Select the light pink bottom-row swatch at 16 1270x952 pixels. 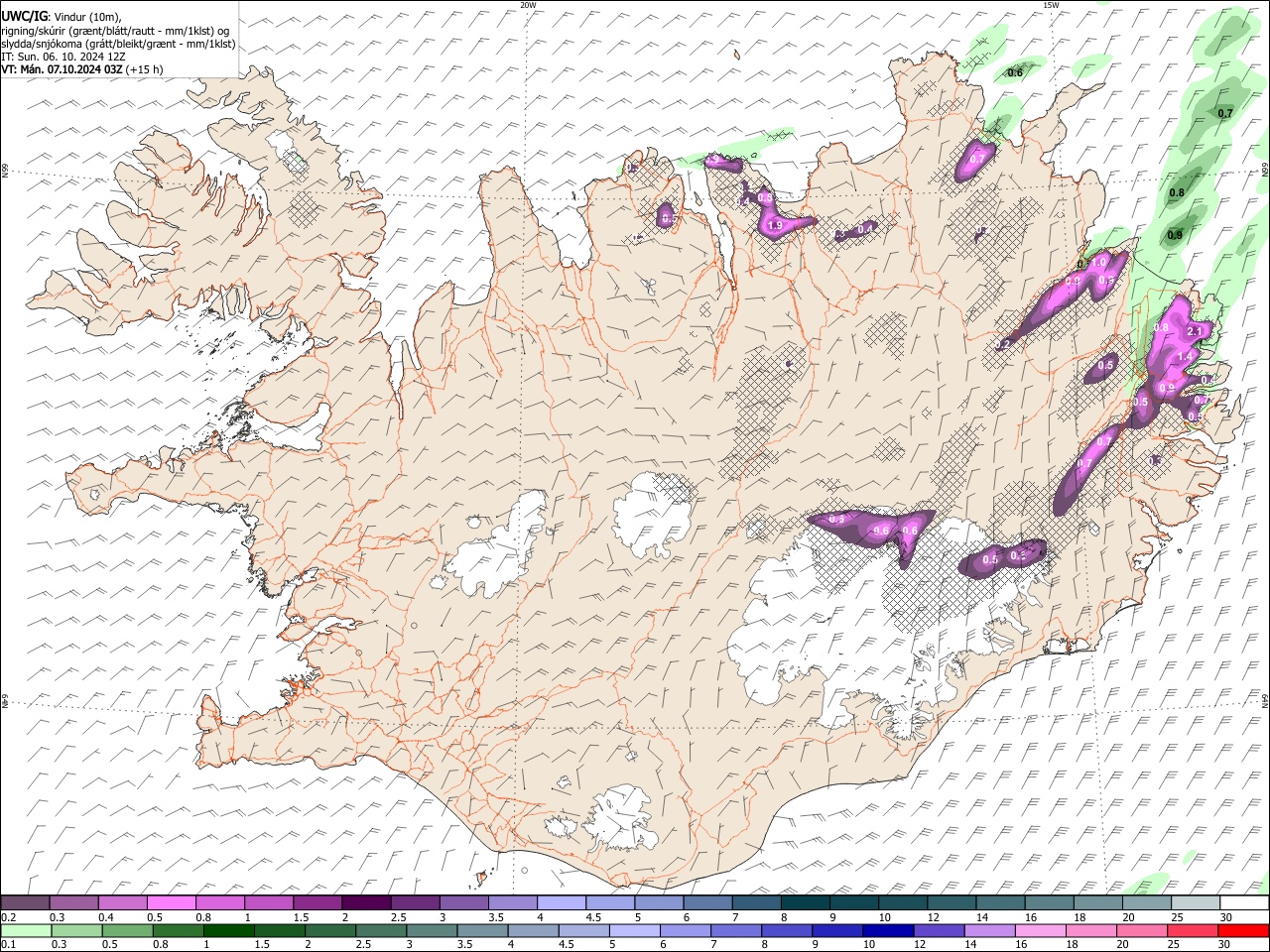1039,930
